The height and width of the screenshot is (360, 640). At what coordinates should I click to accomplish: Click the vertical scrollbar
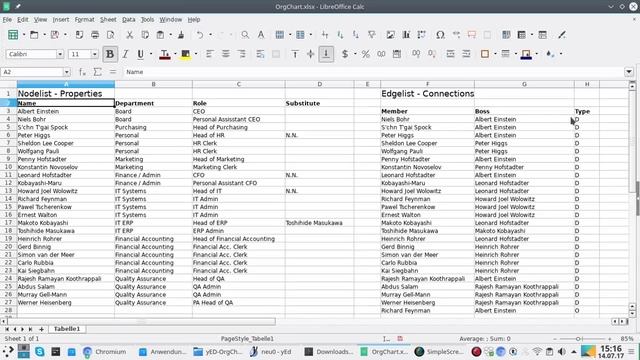632,198
